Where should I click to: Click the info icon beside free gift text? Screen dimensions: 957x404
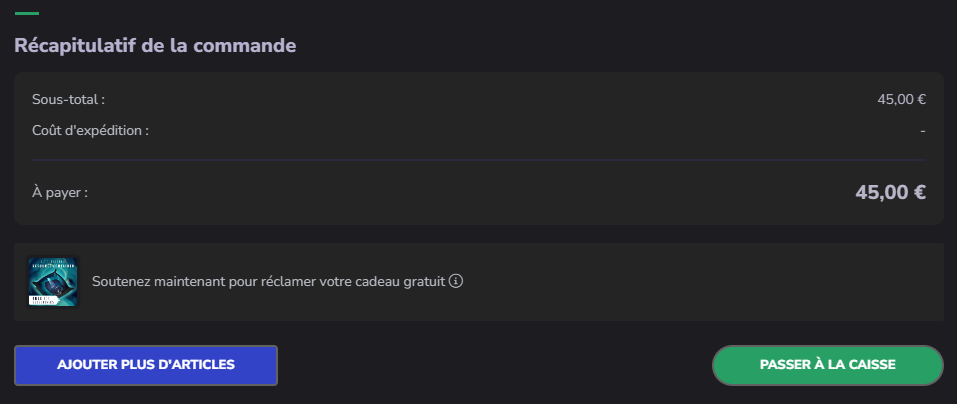pyautogui.click(x=456, y=282)
